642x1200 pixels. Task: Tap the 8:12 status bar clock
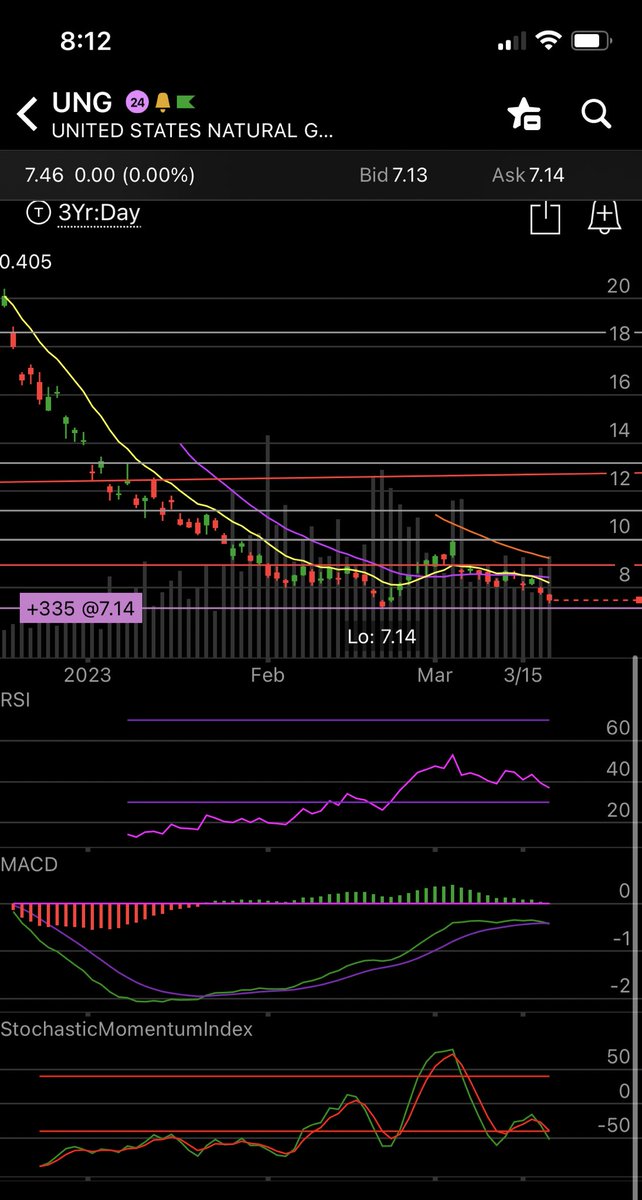tap(85, 41)
